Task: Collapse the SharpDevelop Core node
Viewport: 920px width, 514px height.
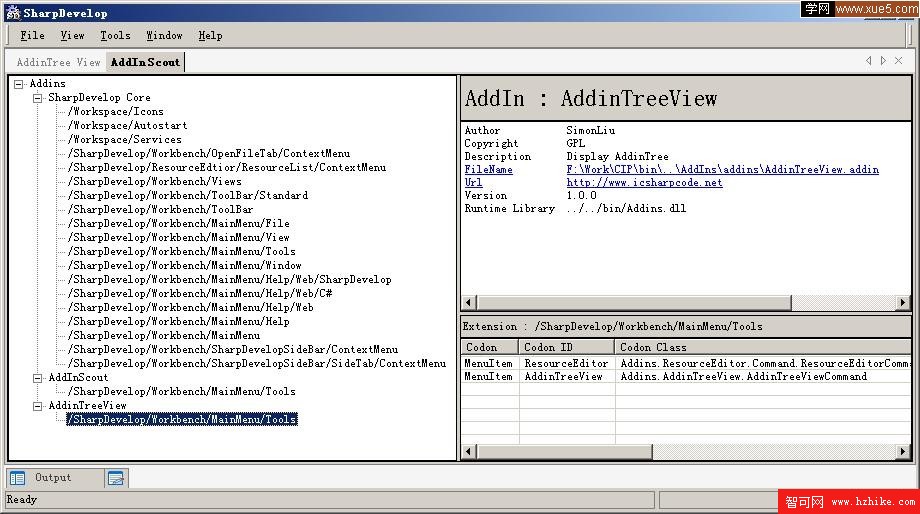Action: tap(38, 98)
